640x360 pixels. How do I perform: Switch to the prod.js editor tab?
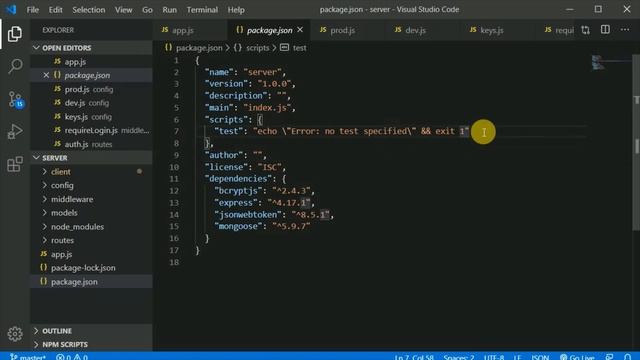tap(348, 30)
